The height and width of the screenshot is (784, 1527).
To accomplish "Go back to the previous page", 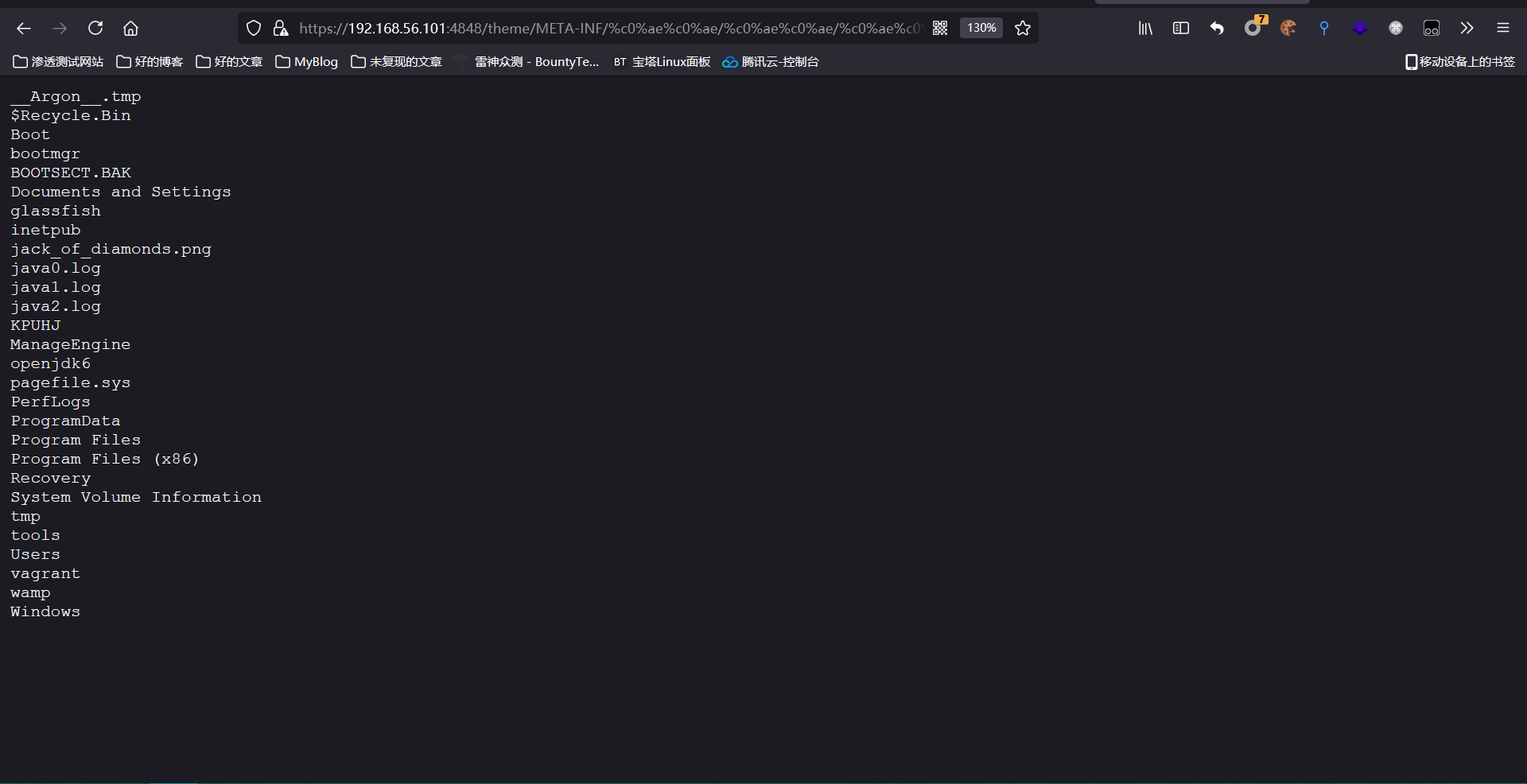I will (x=24, y=29).
